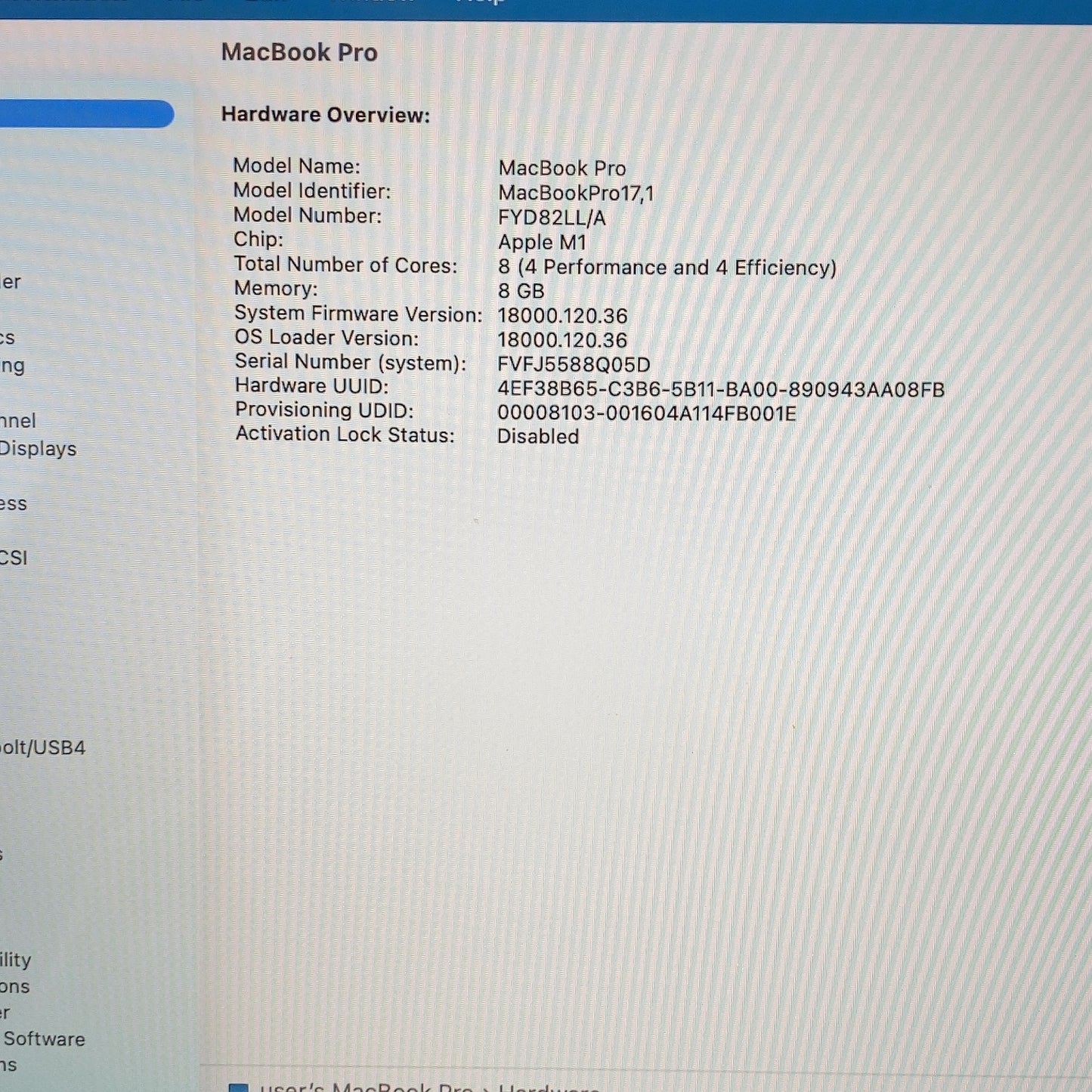Click the 'Total Number of Cores:' label
Image resolution: width=1092 pixels, height=1092 pixels.
[x=345, y=264]
